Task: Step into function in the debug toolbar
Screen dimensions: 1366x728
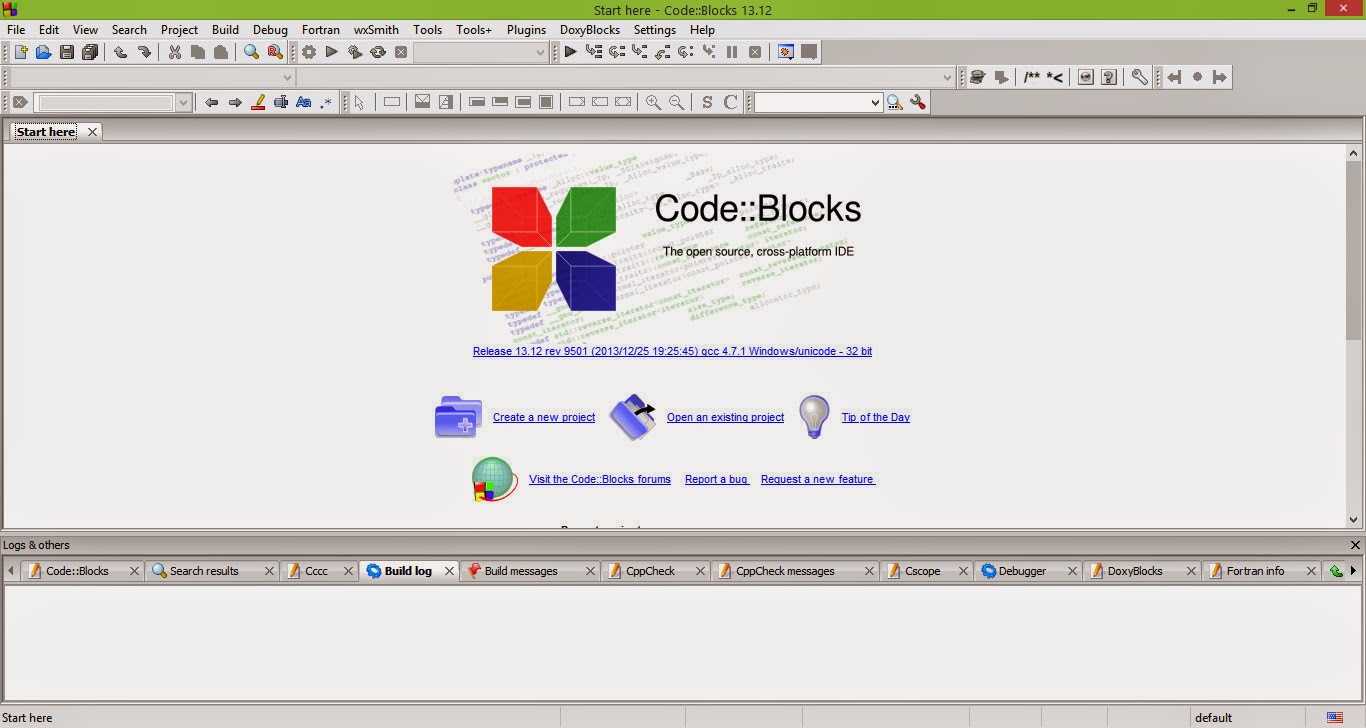Action: pyautogui.click(x=637, y=52)
